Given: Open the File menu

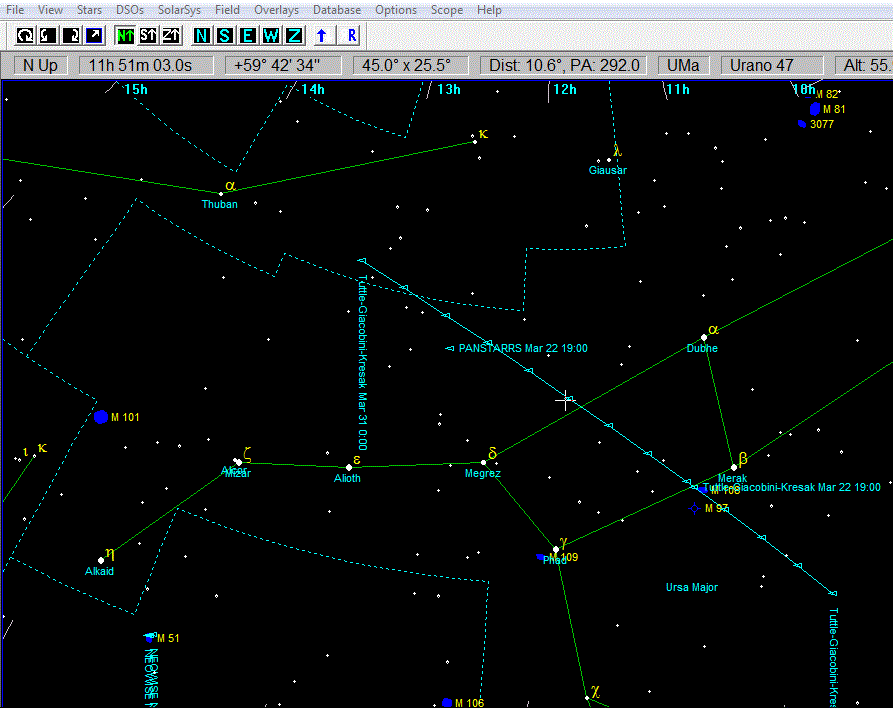Looking at the screenshot, I should click(x=15, y=10).
